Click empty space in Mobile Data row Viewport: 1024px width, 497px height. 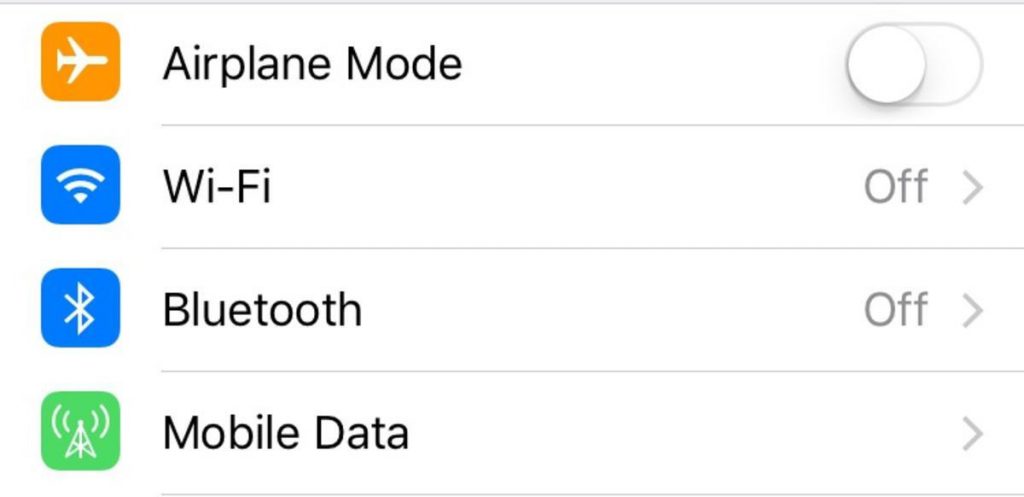pyautogui.click(x=686, y=433)
